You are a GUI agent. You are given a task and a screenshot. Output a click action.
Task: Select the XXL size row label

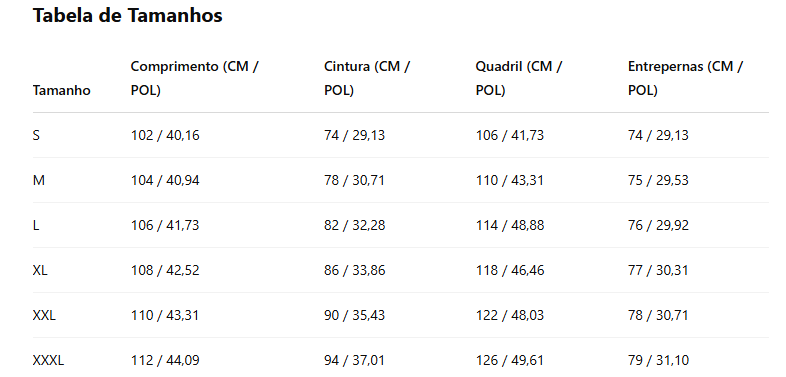[44, 316]
